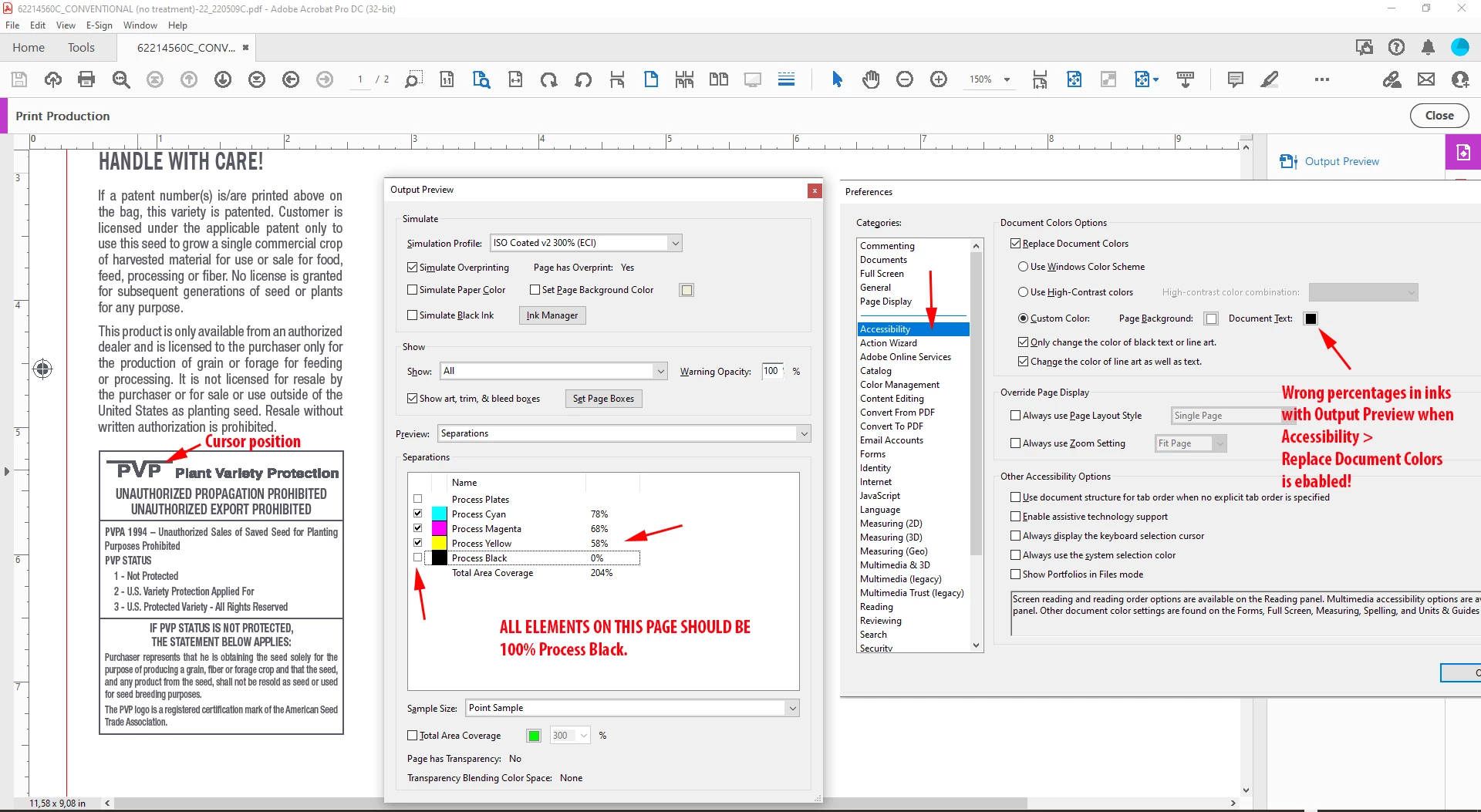Open the 150% zoom level dropdown
The image size is (1481, 812).
pos(1007,79)
